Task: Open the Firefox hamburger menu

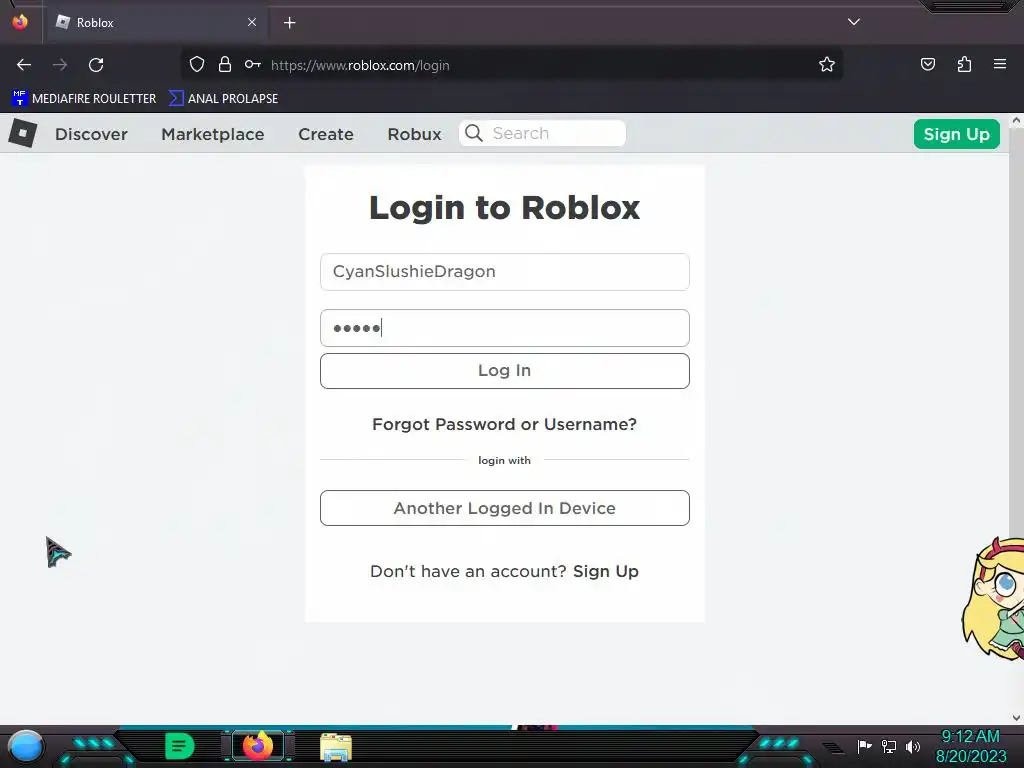Action: [1000, 64]
